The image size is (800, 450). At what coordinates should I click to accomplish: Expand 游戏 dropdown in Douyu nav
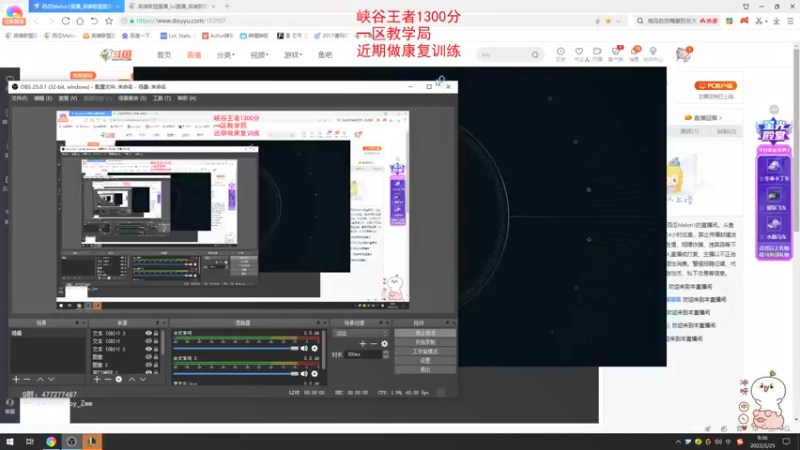(x=293, y=55)
